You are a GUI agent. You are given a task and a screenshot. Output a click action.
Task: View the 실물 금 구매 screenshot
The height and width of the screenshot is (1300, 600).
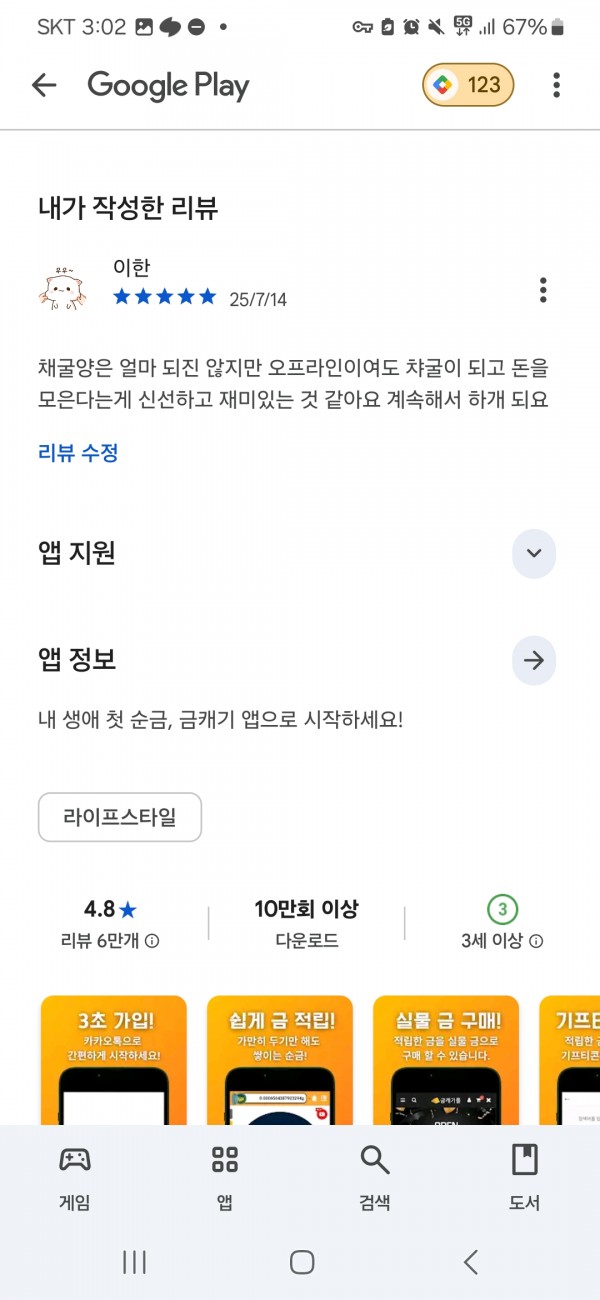point(446,1060)
